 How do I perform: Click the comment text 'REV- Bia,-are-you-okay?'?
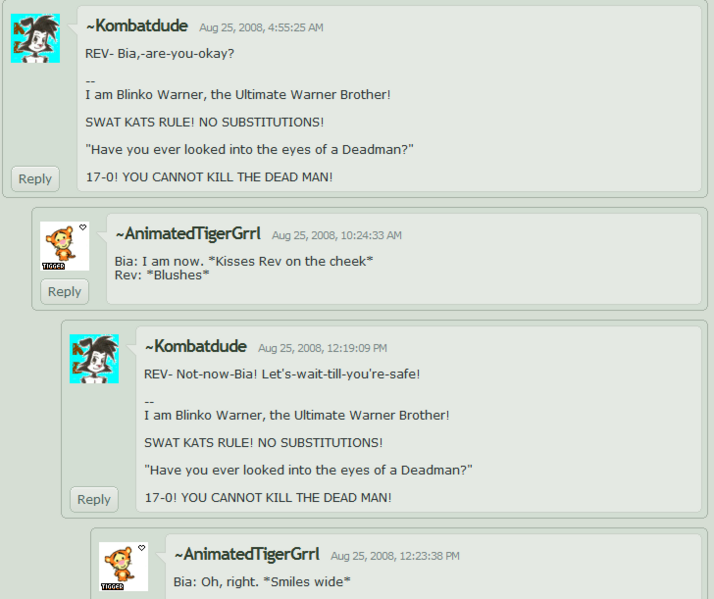tap(160, 54)
